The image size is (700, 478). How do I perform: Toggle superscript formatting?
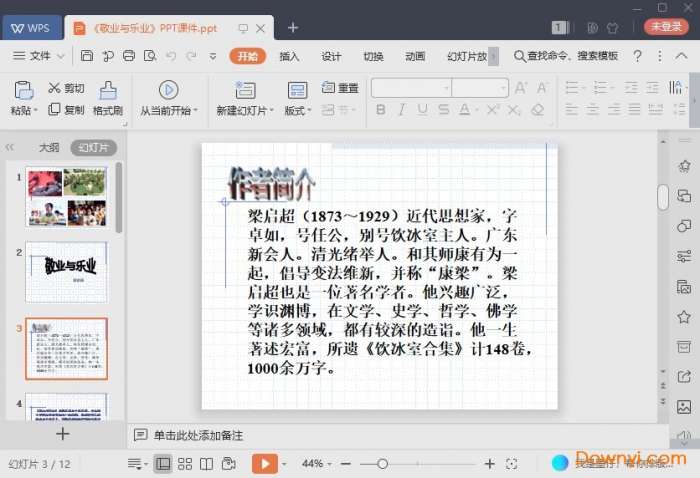[492, 109]
